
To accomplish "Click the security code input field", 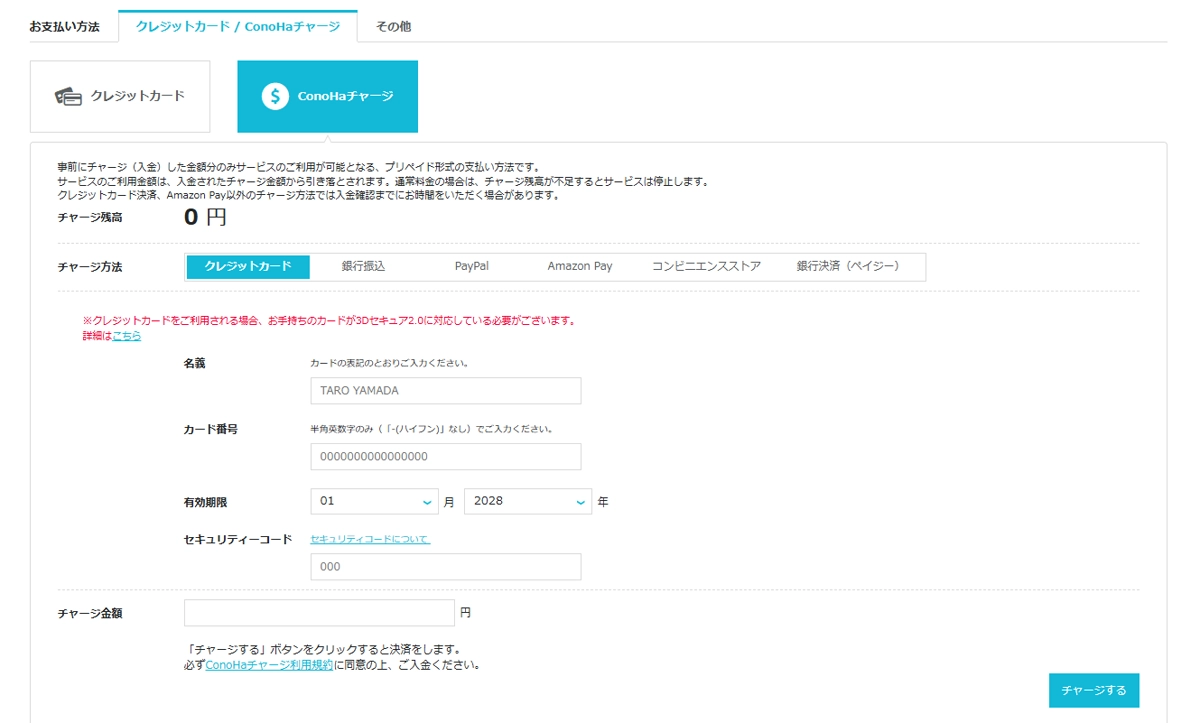I will [x=445, y=567].
